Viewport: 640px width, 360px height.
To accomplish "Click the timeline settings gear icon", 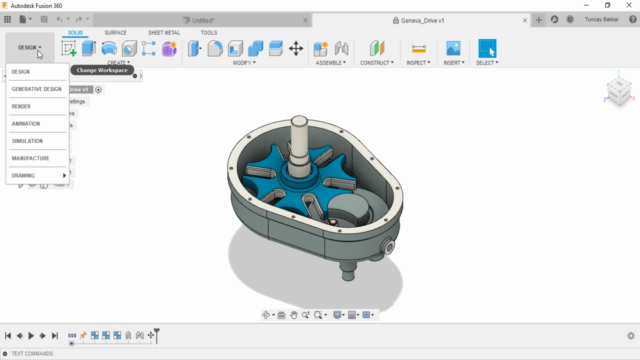I will click(631, 336).
